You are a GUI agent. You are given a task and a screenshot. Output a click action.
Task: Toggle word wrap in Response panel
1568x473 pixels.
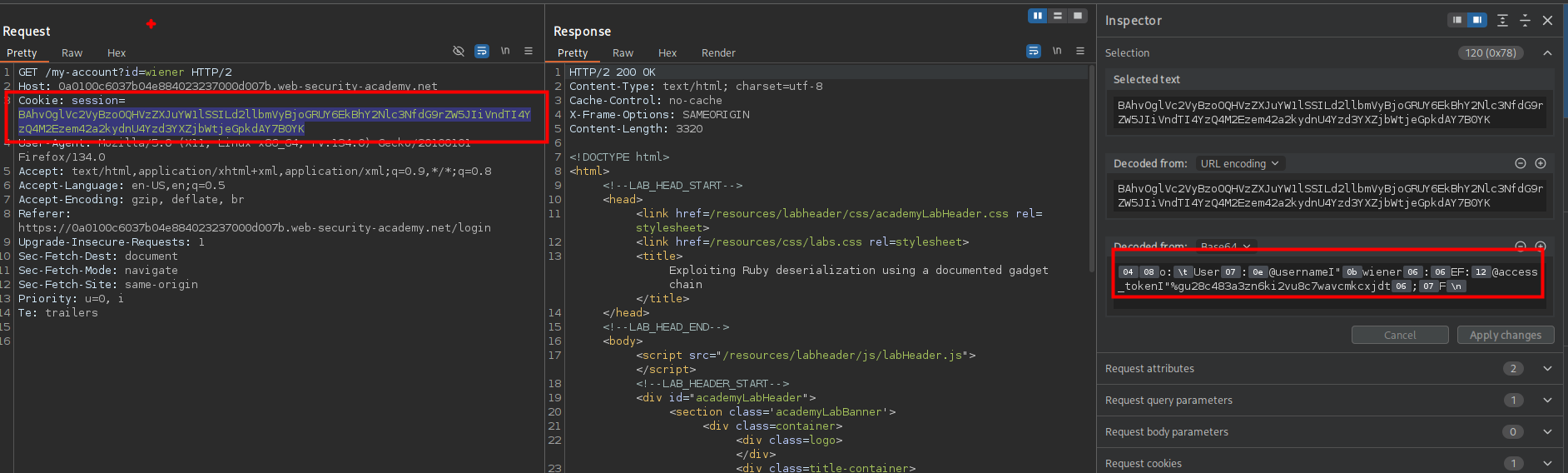1034,52
